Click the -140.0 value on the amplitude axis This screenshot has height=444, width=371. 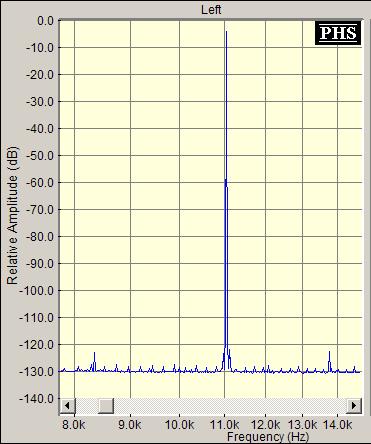[37, 398]
